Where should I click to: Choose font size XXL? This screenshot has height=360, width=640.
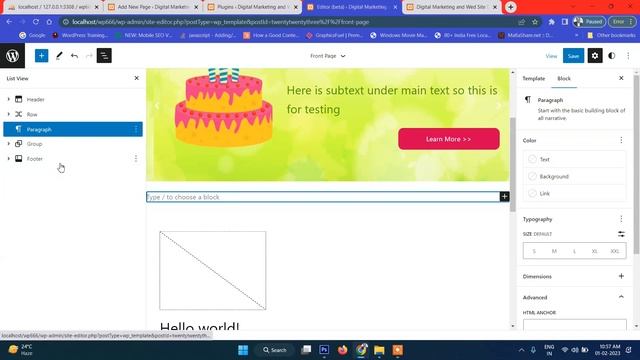point(614,251)
